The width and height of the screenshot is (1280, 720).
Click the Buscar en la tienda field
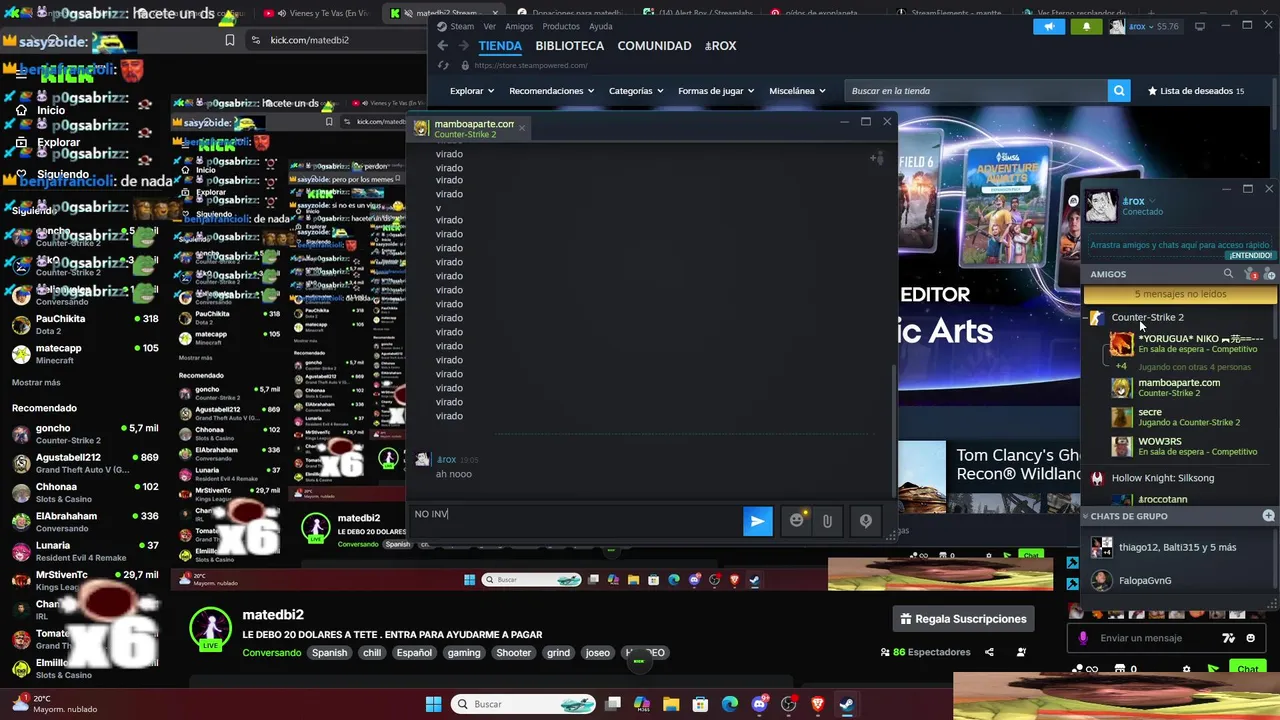pos(976,91)
